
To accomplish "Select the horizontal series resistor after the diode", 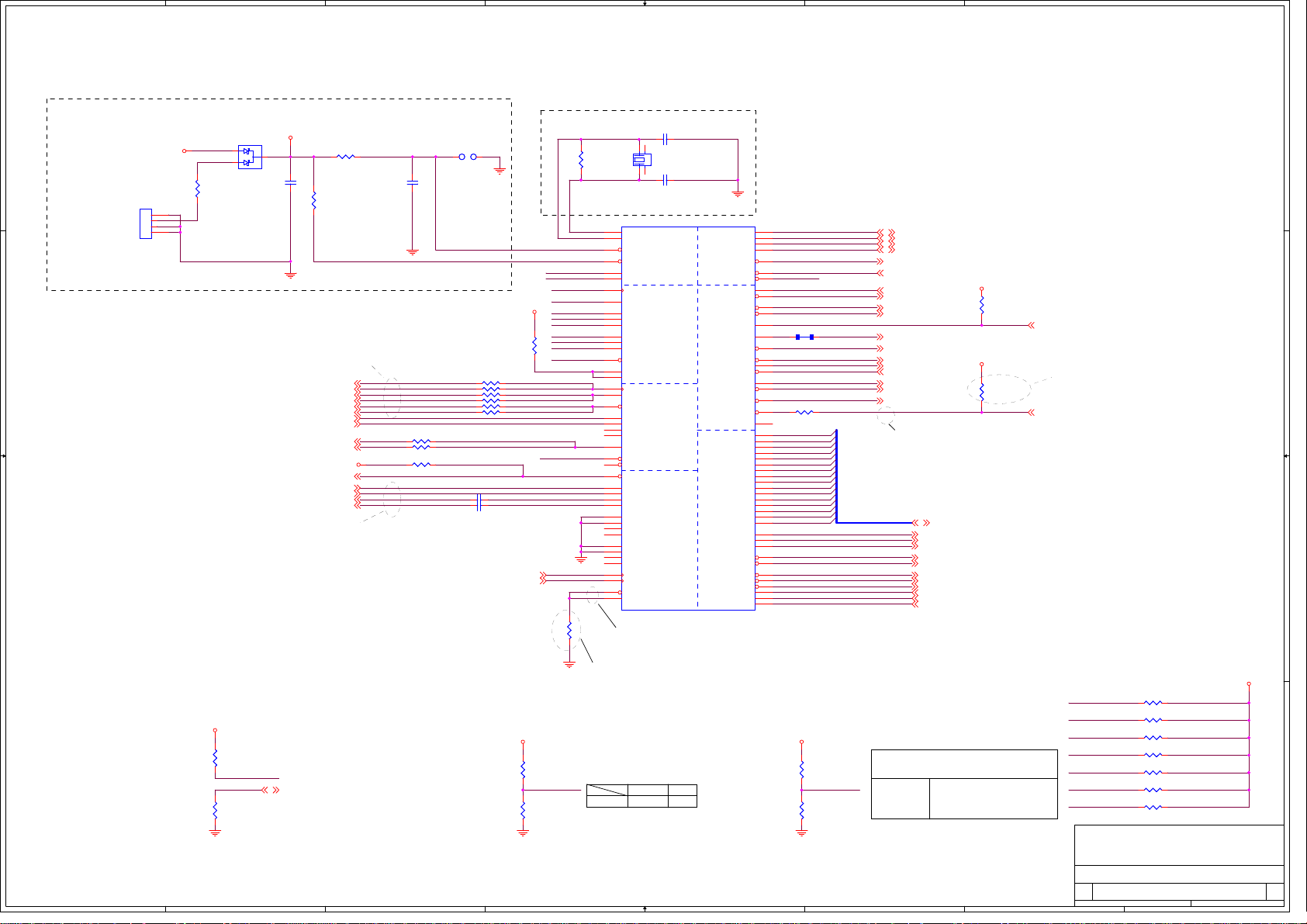I will click(x=346, y=157).
